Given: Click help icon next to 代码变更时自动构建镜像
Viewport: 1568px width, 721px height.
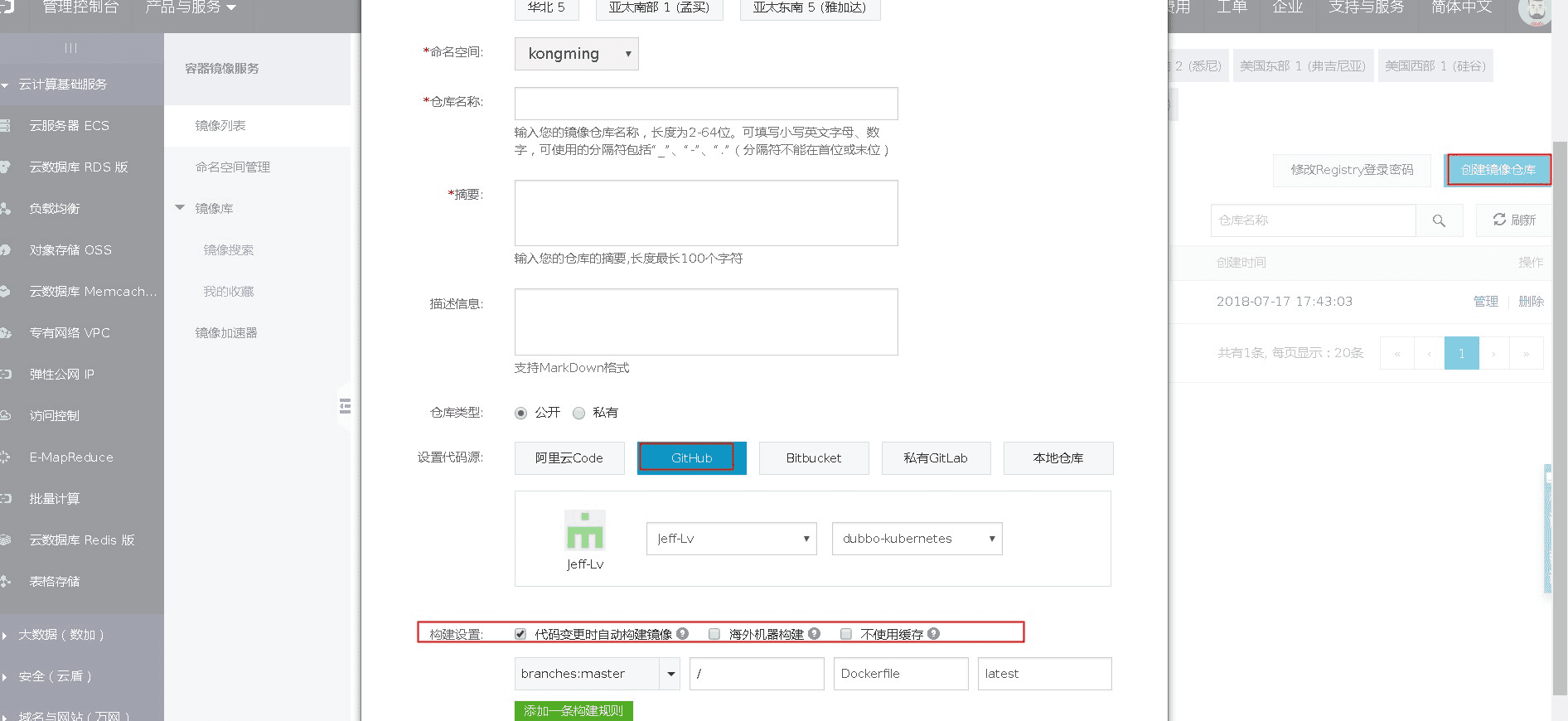Looking at the screenshot, I should click(x=682, y=634).
